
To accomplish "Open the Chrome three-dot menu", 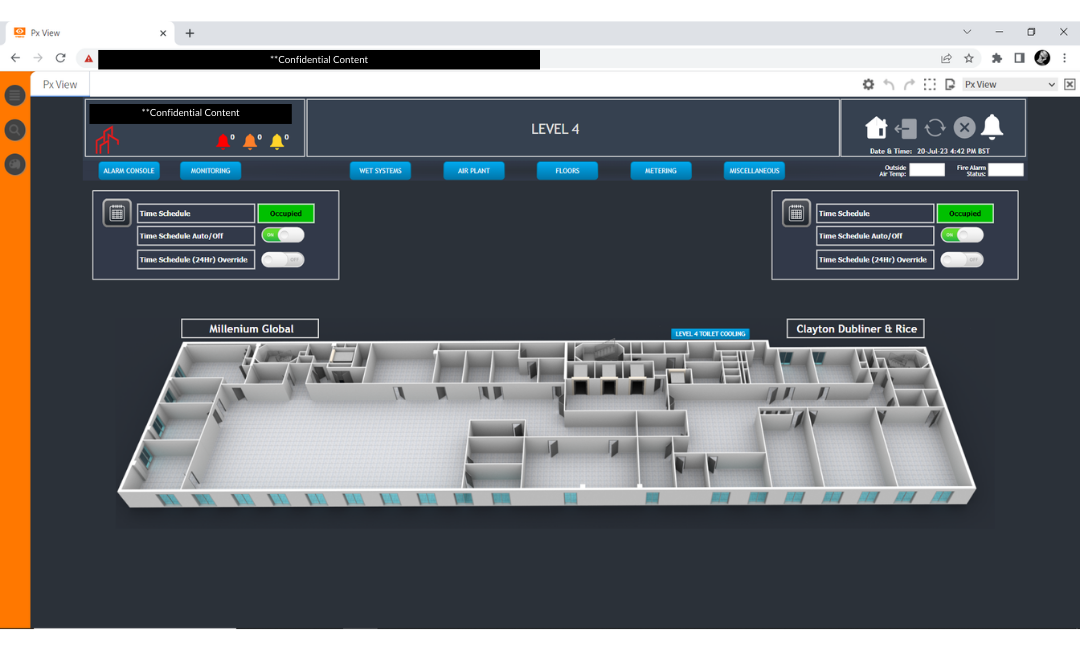I will [x=1064, y=58].
